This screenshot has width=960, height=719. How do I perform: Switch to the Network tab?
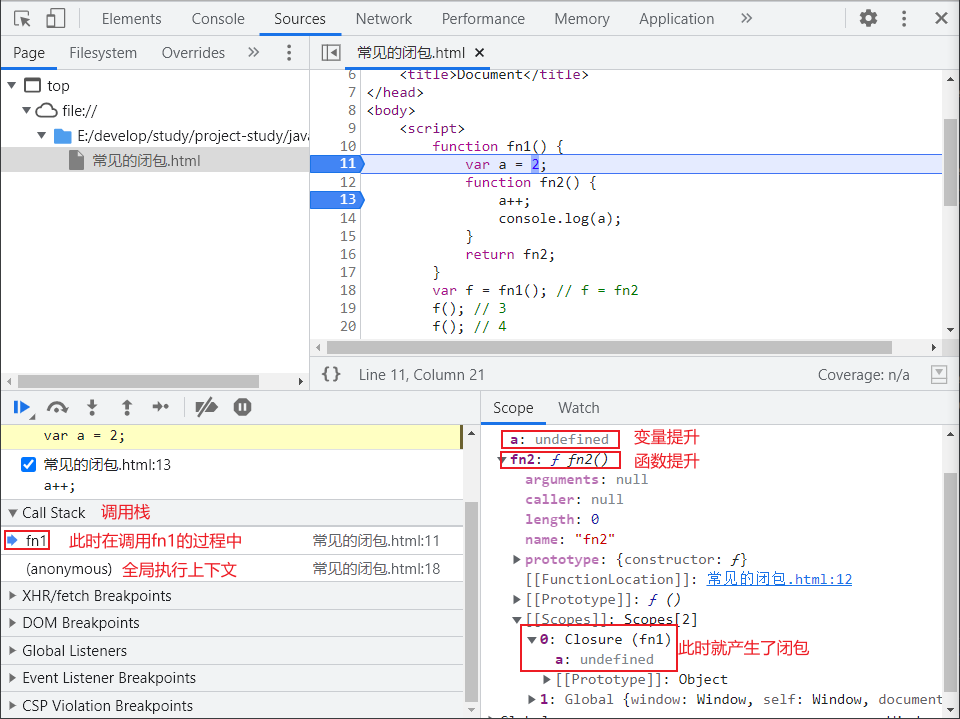pos(383,18)
